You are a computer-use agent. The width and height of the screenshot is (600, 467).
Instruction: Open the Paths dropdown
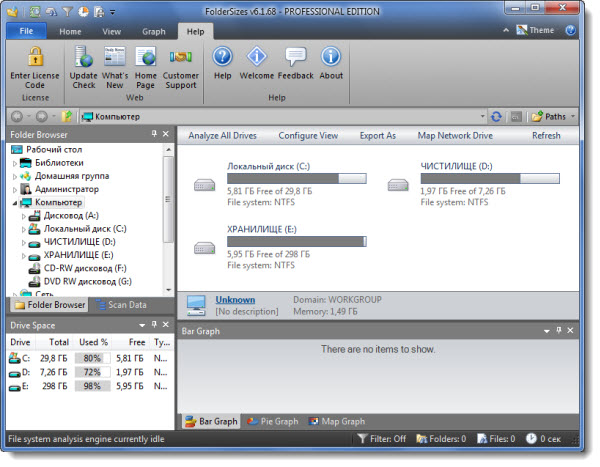(x=551, y=116)
